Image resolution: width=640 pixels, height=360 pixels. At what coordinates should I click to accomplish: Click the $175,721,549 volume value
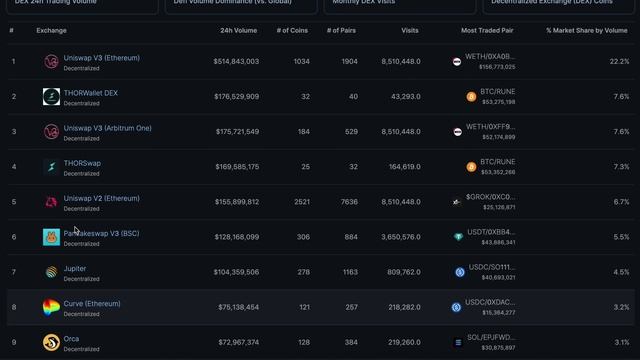238,132
